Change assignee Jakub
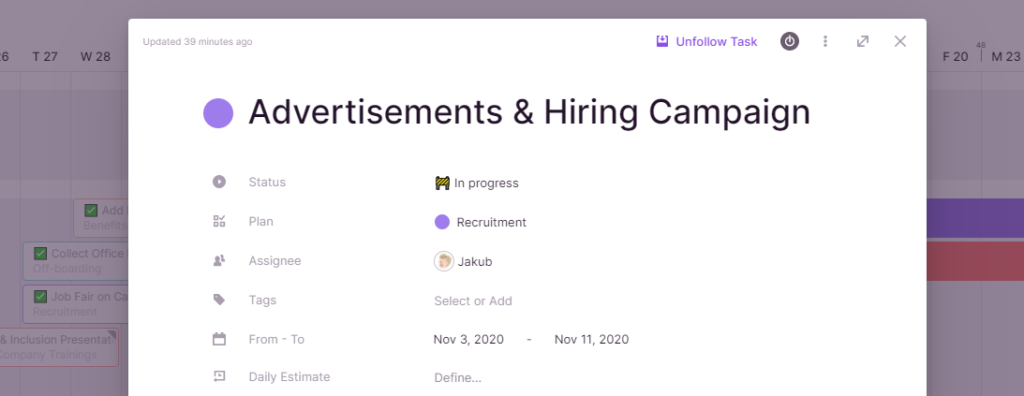 coord(463,261)
